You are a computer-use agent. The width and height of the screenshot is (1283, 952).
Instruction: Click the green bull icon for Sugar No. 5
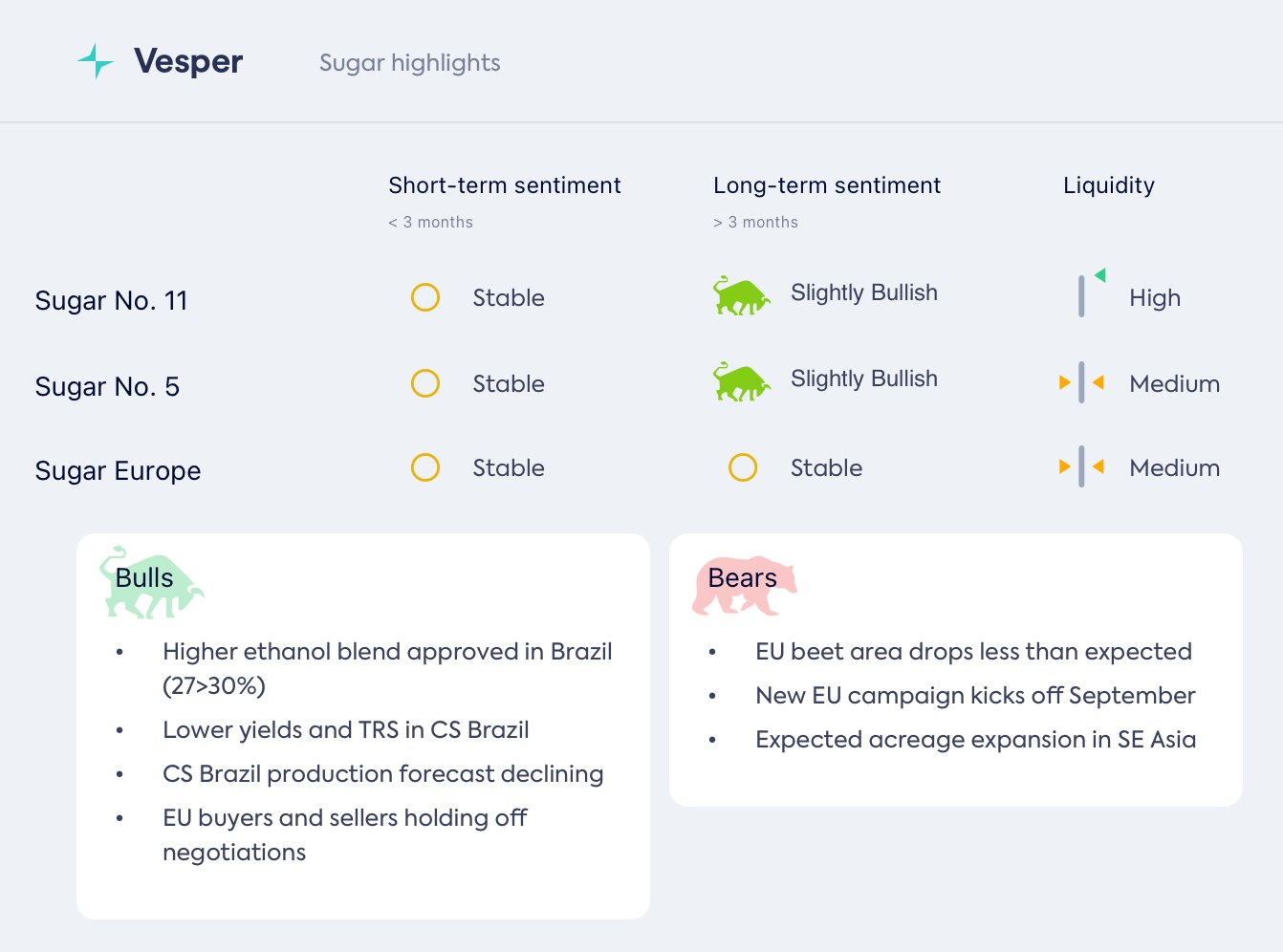click(741, 381)
